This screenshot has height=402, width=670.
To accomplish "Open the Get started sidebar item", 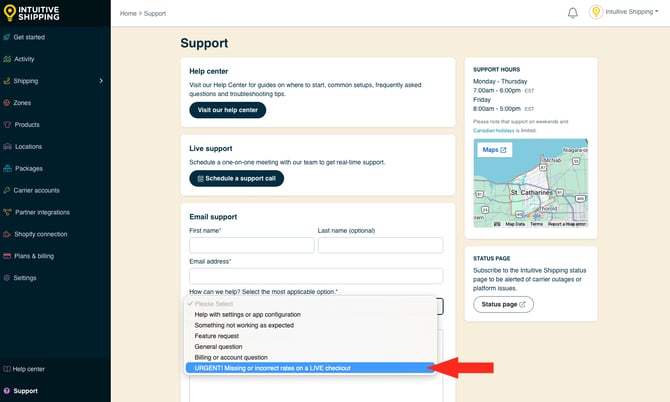I will pos(29,37).
